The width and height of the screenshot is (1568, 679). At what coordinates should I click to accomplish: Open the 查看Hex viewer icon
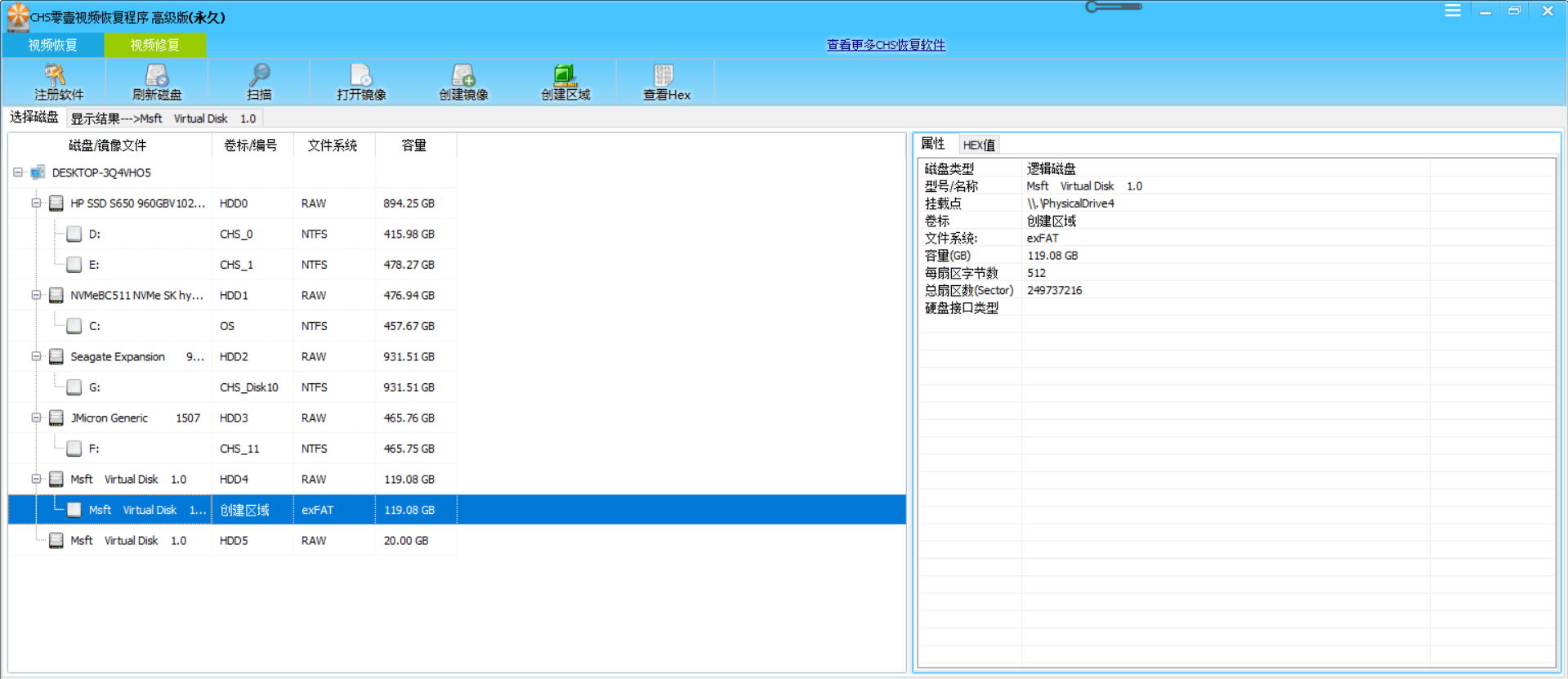tap(663, 74)
